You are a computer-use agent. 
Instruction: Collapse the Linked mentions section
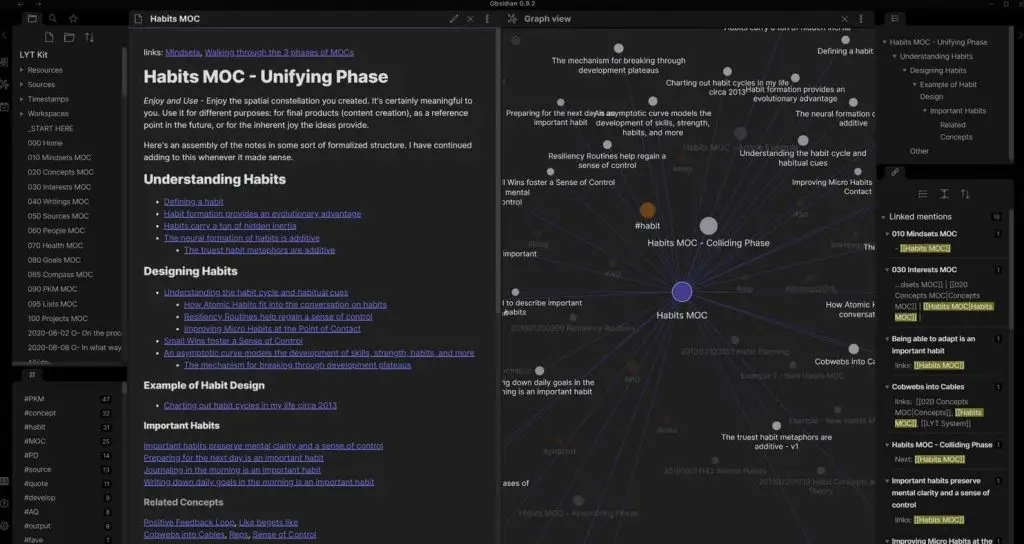884,217
